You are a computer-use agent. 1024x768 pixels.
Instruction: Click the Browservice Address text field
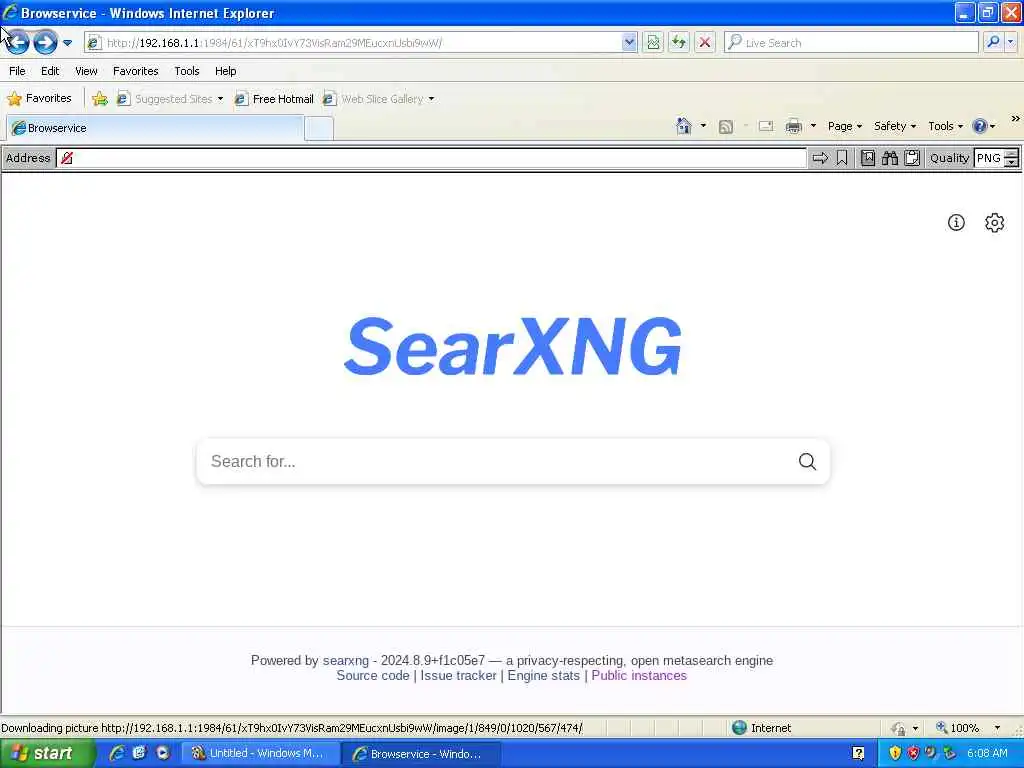(x=431, y=158)
